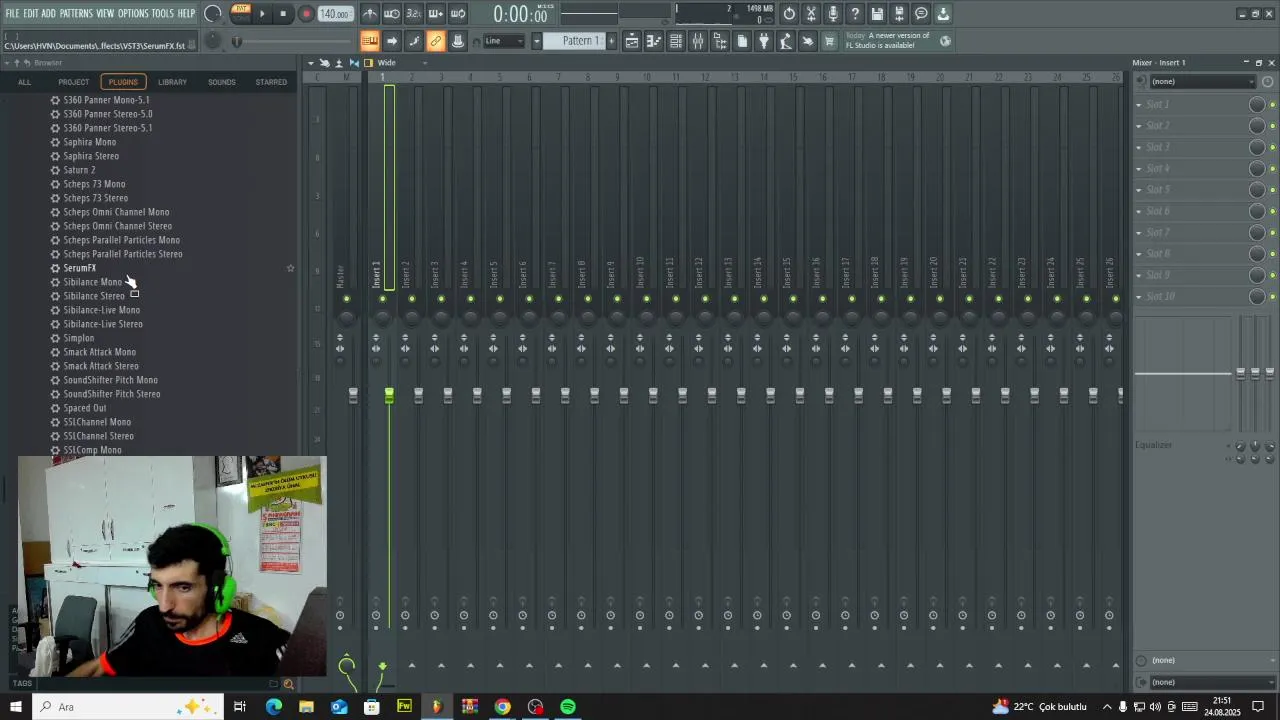
Task: Select Sibilance Stereo plugin
Action: point(94,296)
